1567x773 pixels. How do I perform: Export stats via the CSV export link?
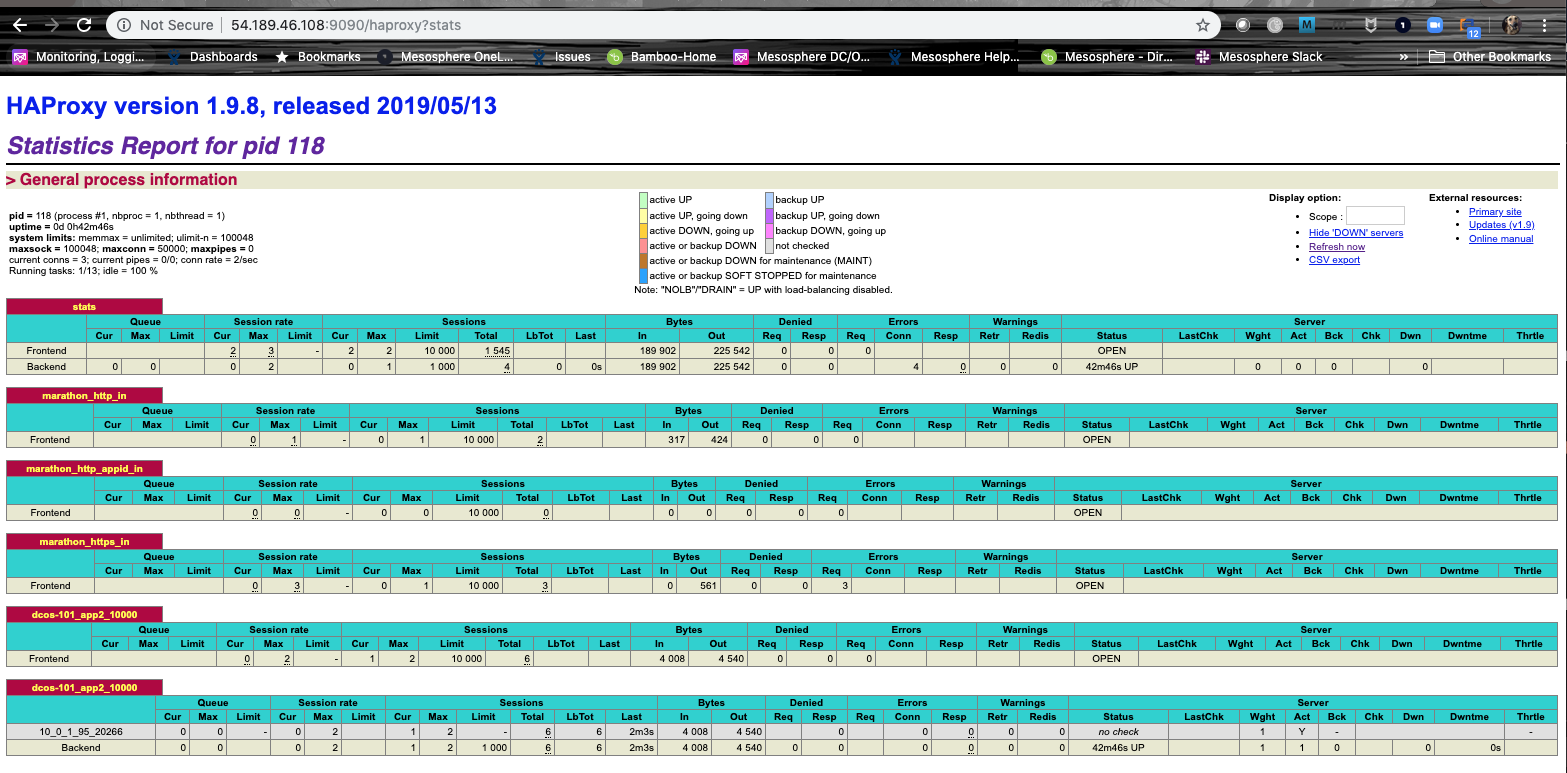(x=1334, y=260)
